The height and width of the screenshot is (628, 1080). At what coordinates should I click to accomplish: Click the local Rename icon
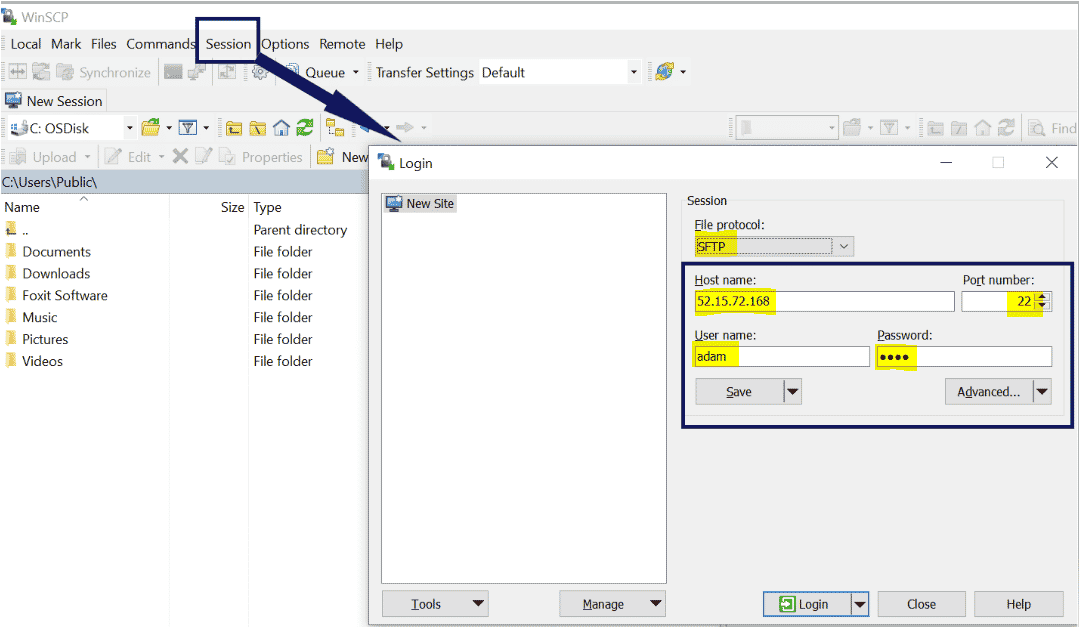pyautogui.click(x=203, y=156)
